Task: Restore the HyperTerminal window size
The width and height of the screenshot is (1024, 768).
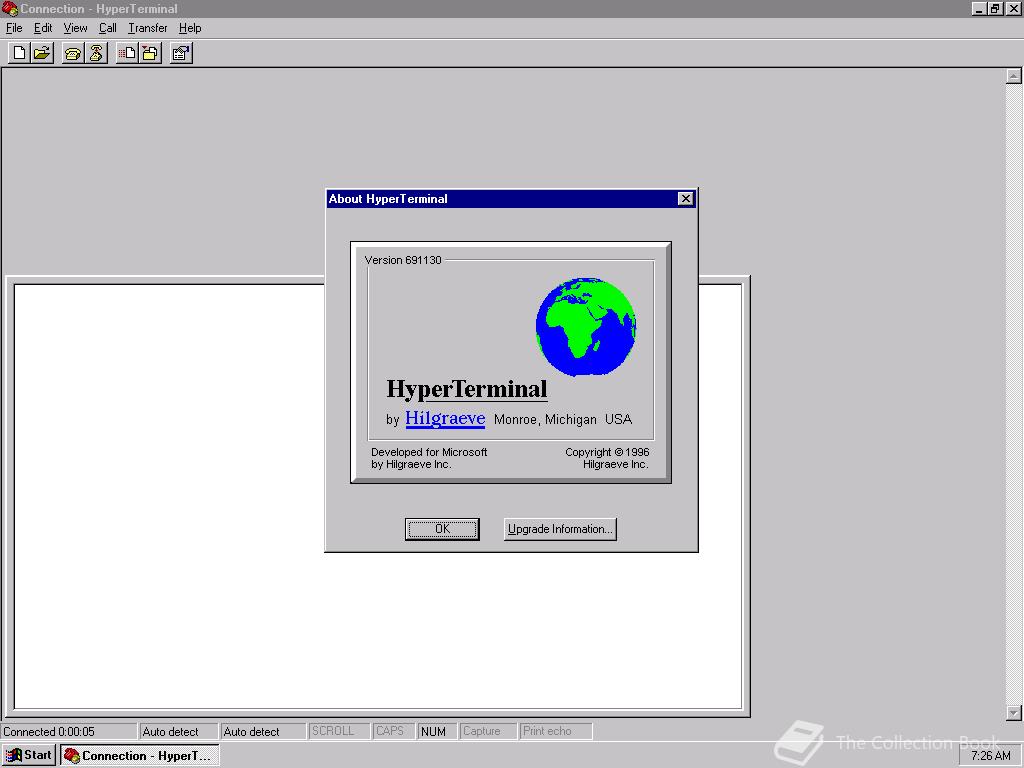Action: click(994, 8)
